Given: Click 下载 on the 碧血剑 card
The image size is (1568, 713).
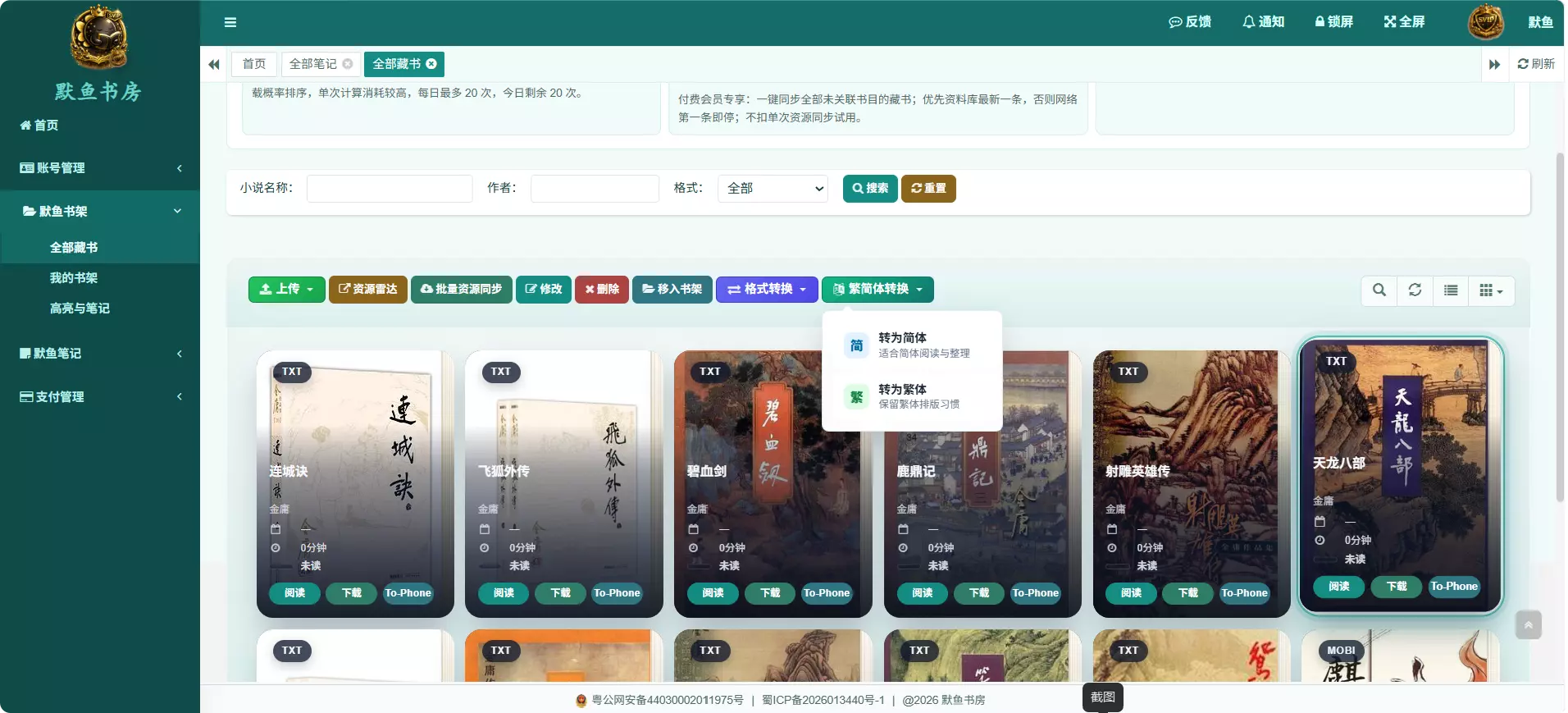Looking at the screenshot, I should 771,593.
